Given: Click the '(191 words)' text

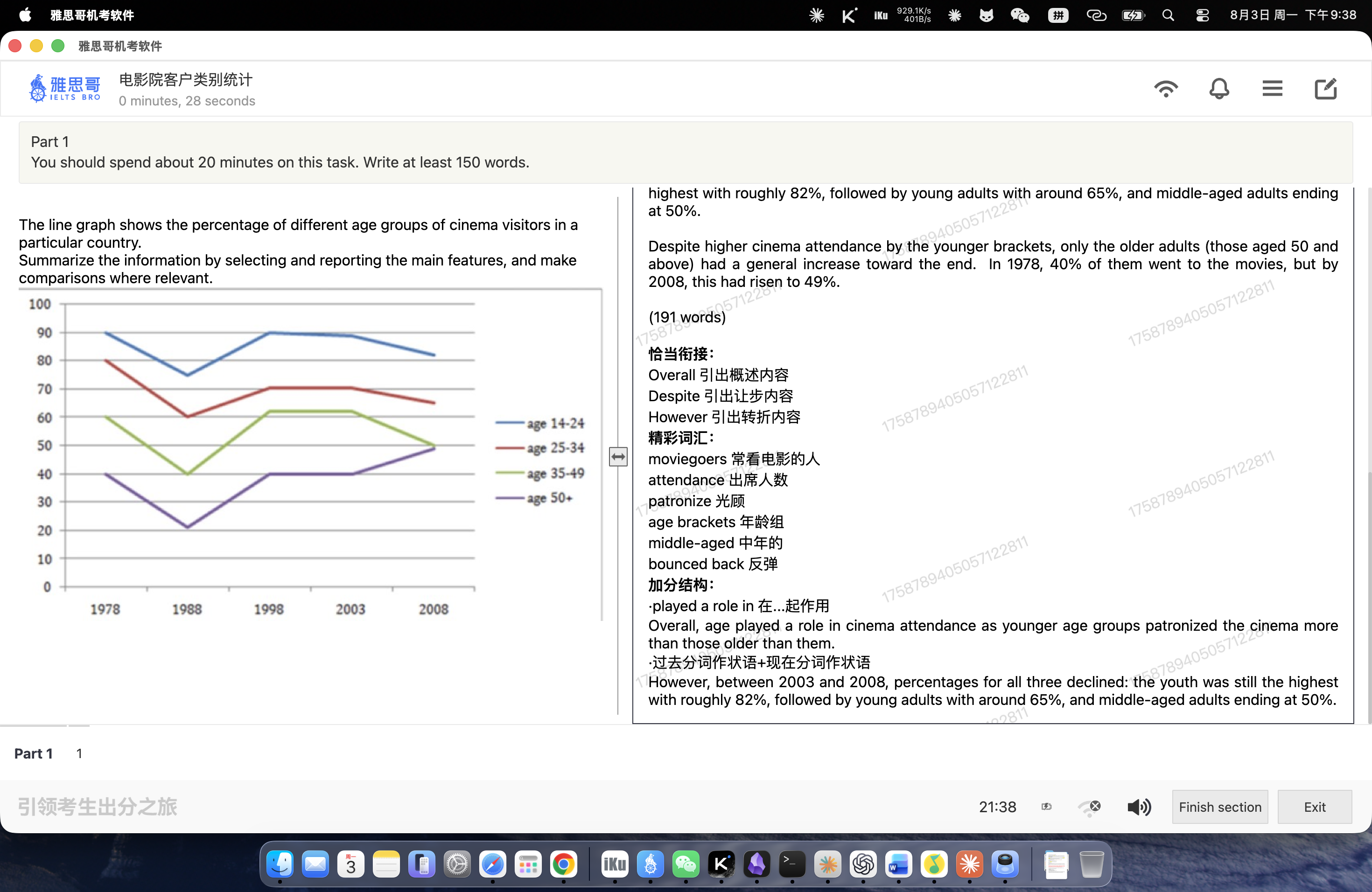Looking at the screenshot, I should click(x=687, y=317).
